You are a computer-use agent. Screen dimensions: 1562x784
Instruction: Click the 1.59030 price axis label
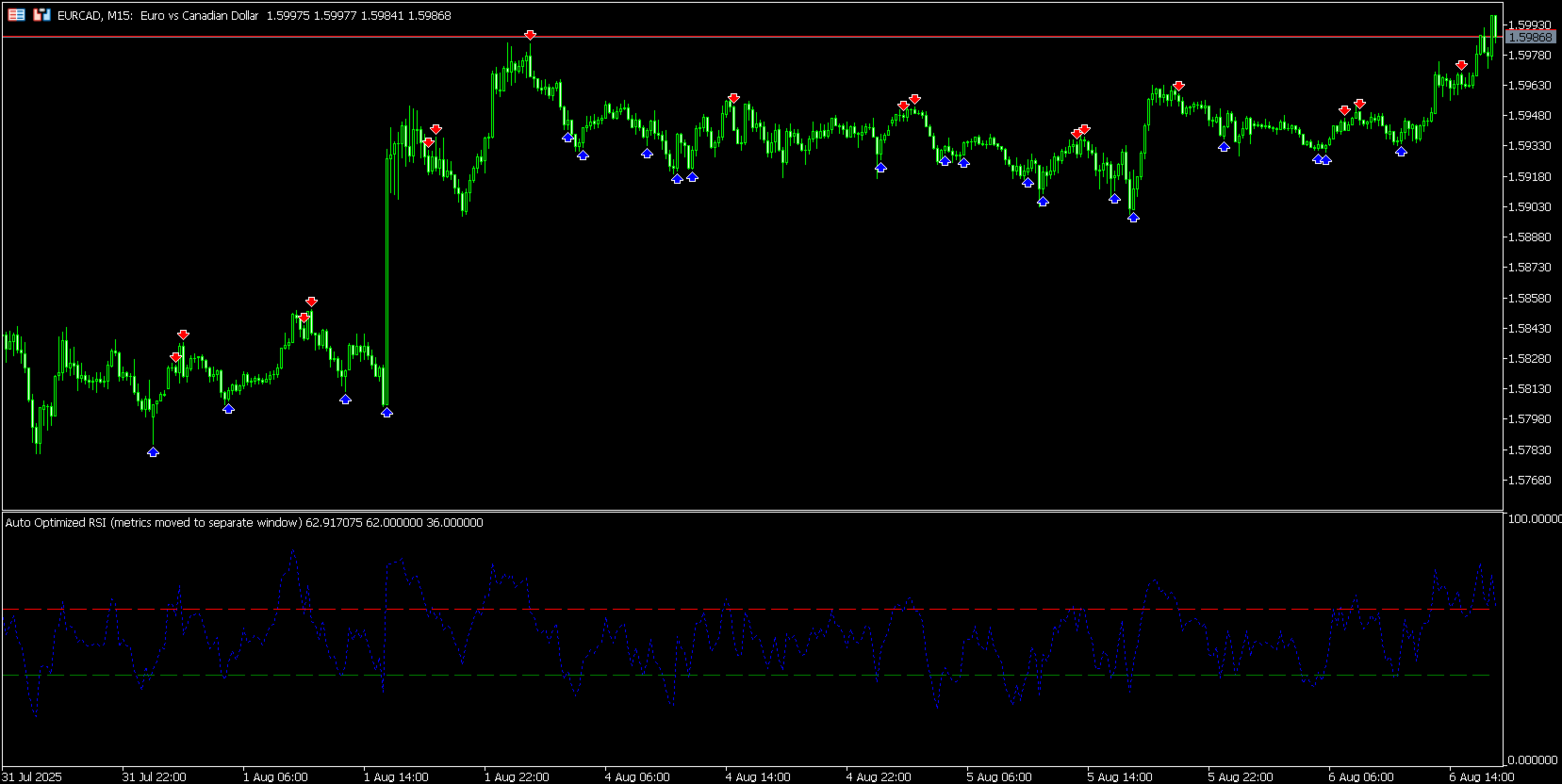[x=1530, y=206]
